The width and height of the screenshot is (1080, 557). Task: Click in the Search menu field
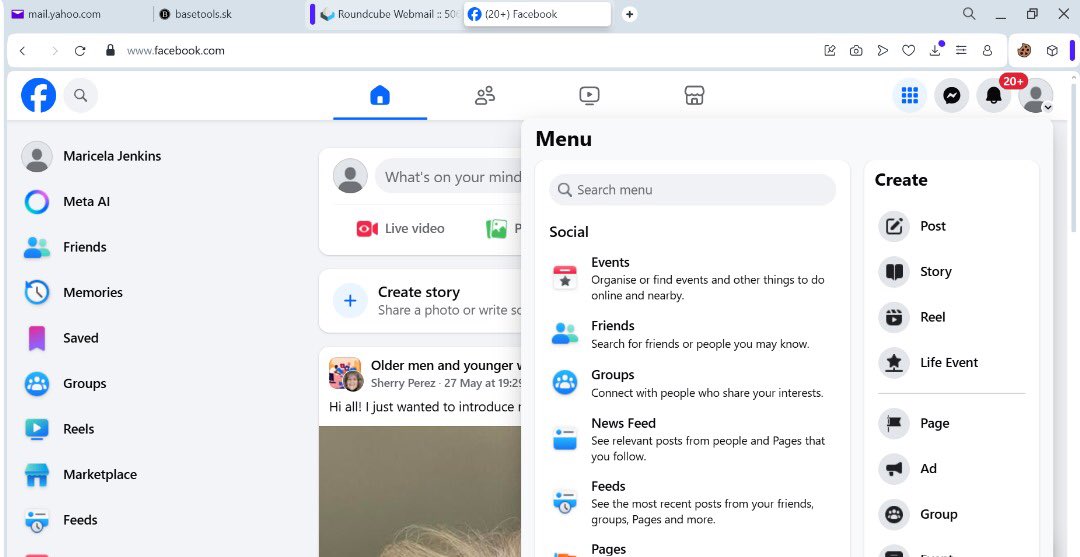click(x=692, y=189)
